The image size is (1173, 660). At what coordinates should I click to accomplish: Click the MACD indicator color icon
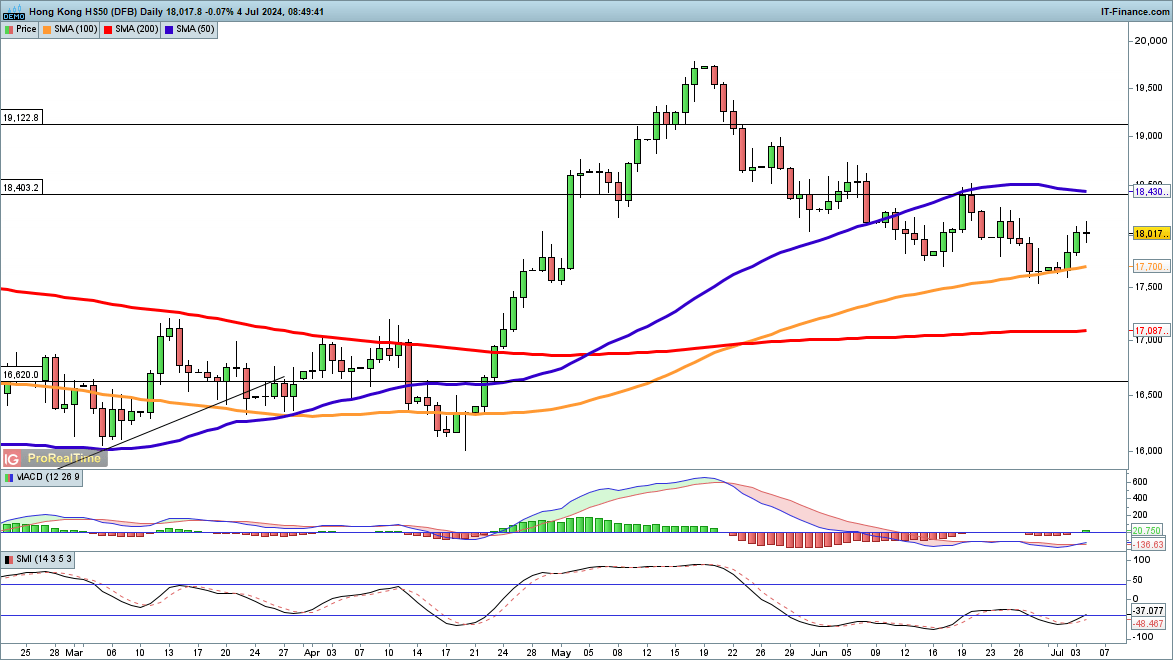pyautogui.click(x=9, y=478)
